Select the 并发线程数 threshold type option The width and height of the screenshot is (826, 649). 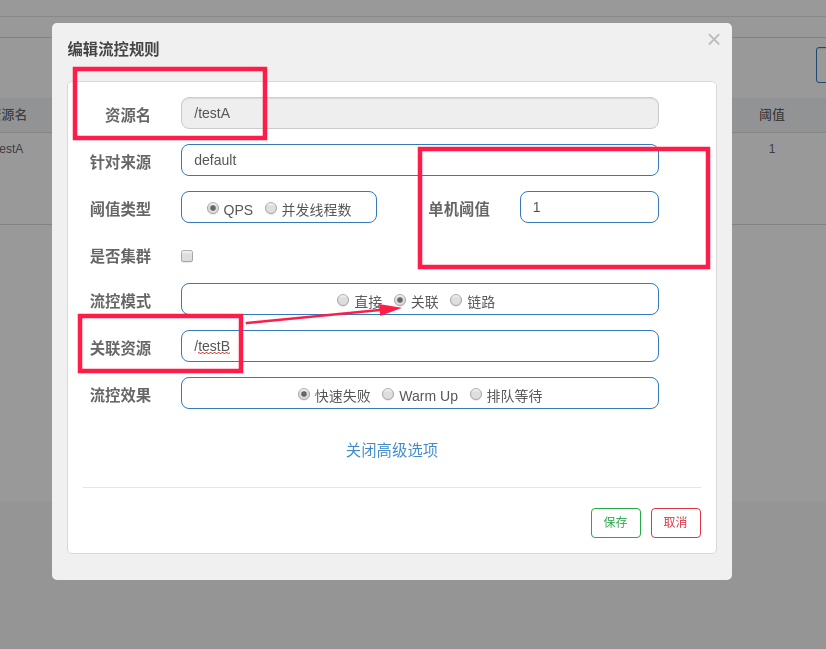tap(271, 208)
